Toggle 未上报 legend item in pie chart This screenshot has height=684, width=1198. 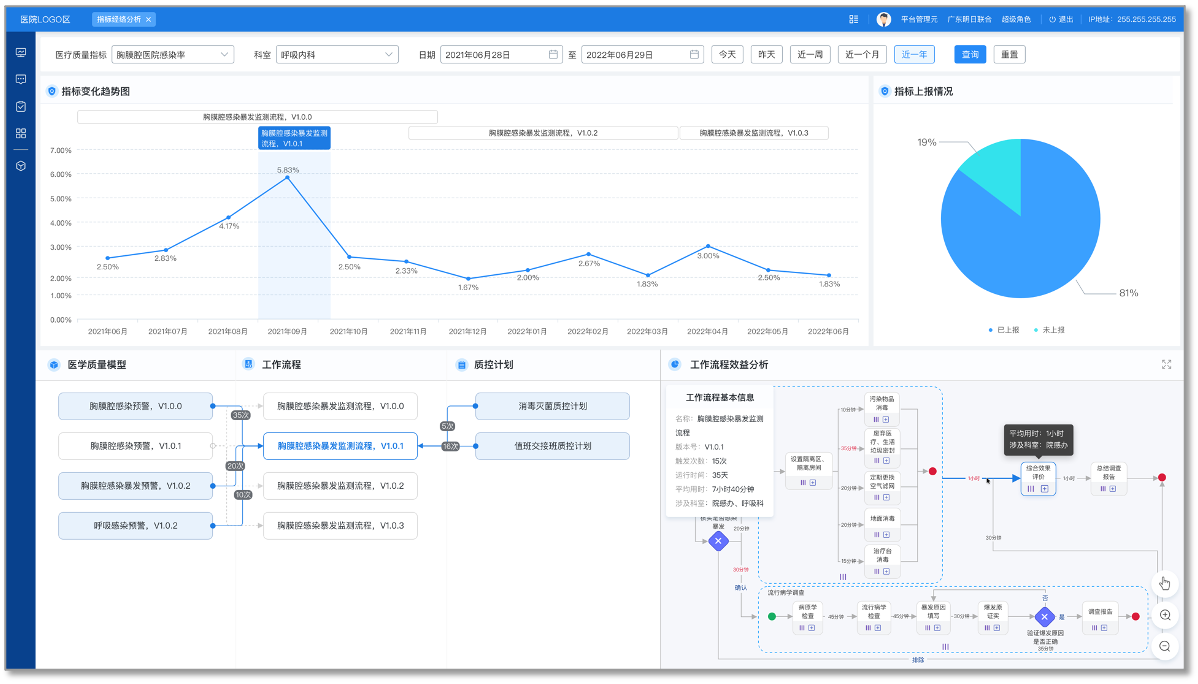1048,329
